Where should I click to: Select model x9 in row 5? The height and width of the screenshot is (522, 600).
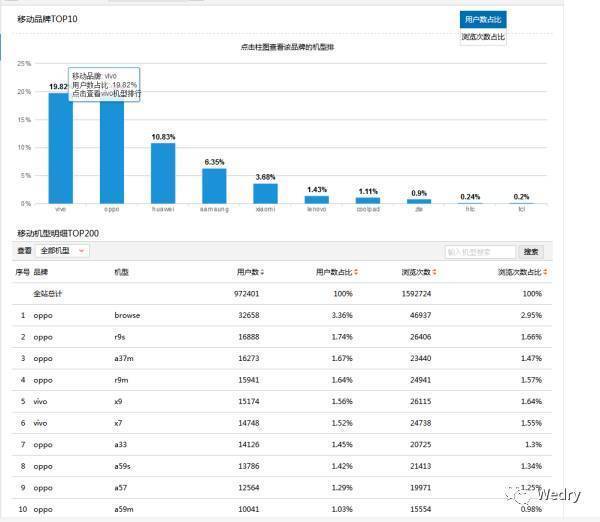pos(118,401)
